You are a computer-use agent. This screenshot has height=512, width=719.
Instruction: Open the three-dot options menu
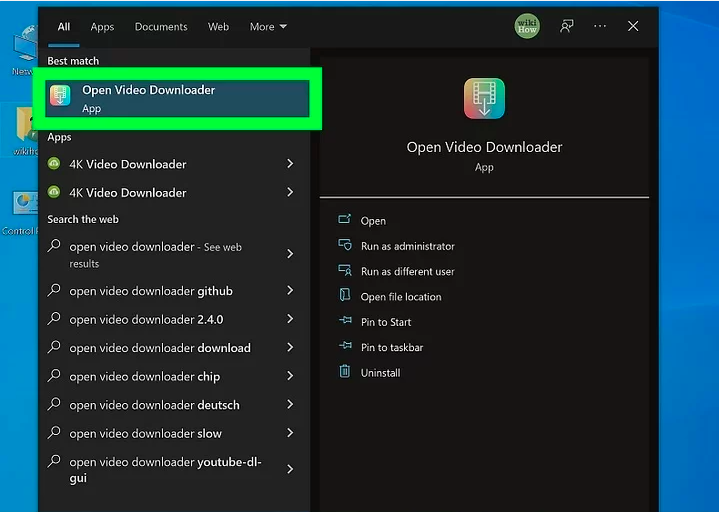(600, 26)
